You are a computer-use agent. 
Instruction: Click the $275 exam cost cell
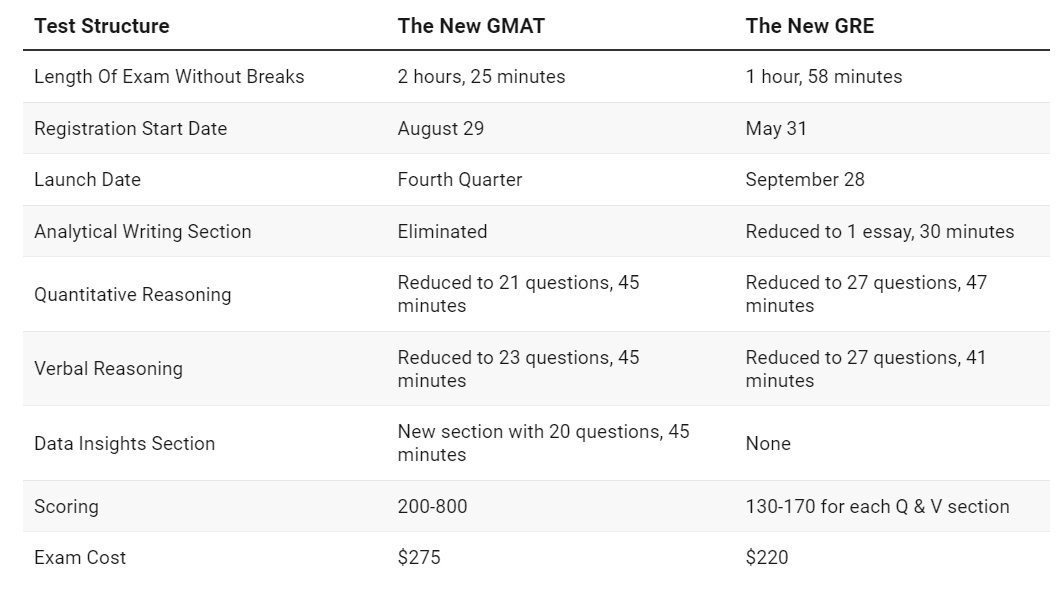(x=418, y=558)
